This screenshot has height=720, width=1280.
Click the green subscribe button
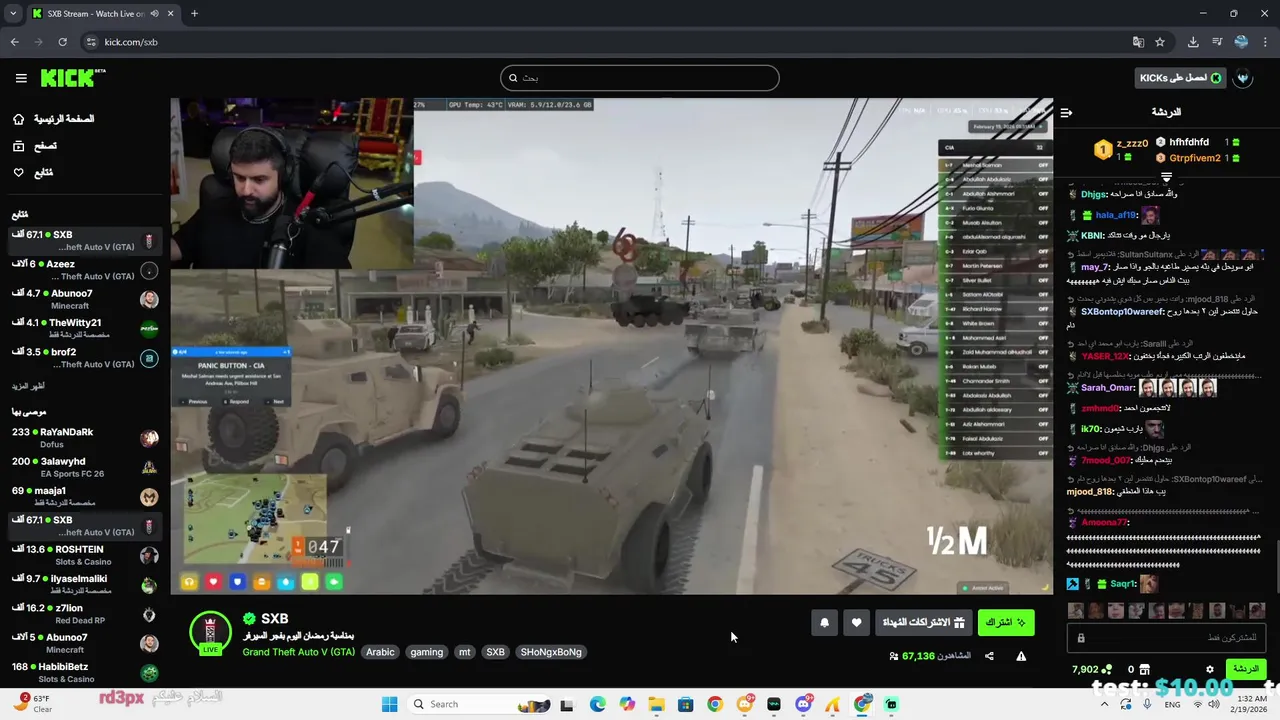tap(1006, 622)
